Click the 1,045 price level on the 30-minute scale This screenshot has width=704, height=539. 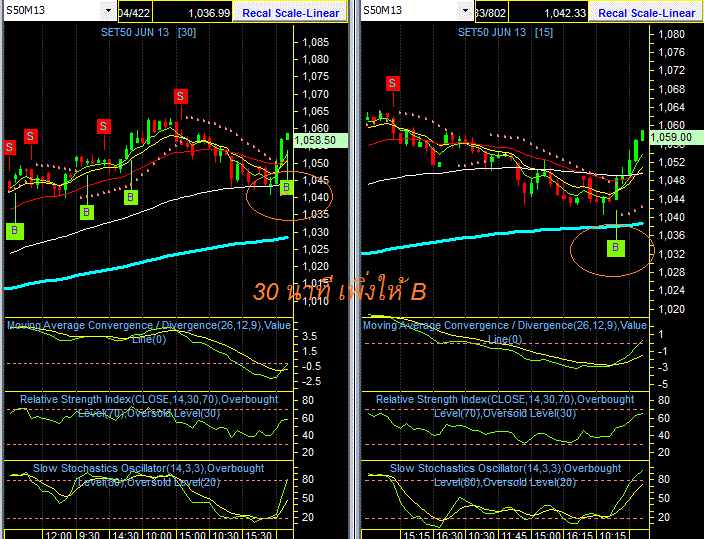(316, 180)
